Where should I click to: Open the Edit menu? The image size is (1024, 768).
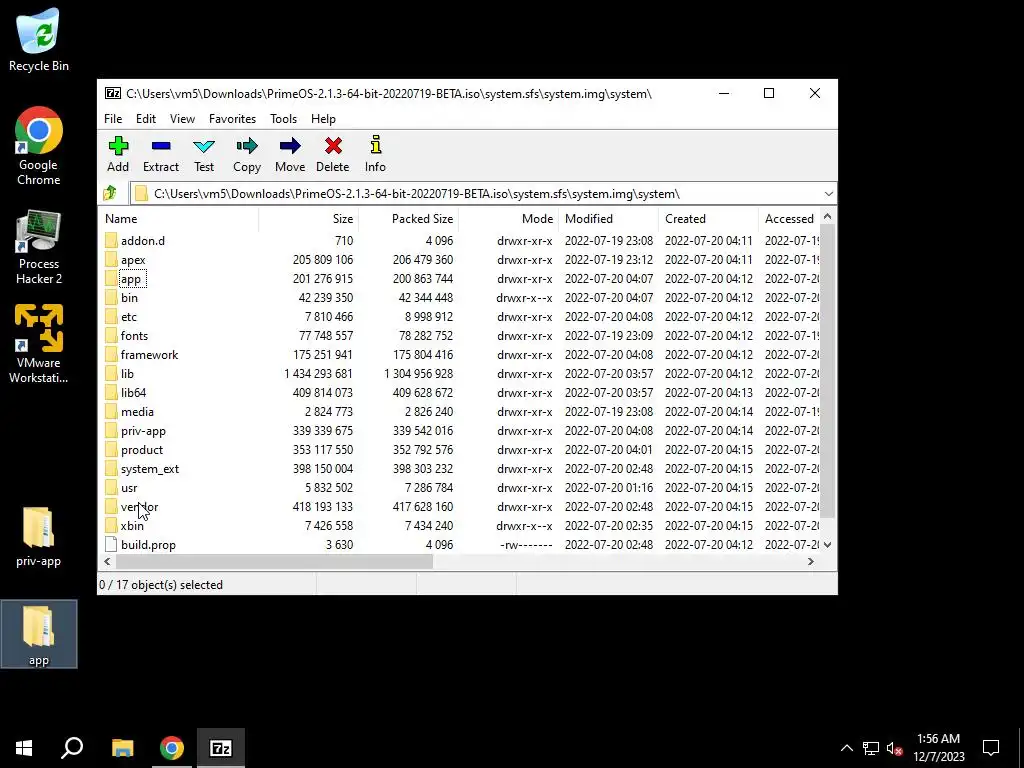[146, 119]
